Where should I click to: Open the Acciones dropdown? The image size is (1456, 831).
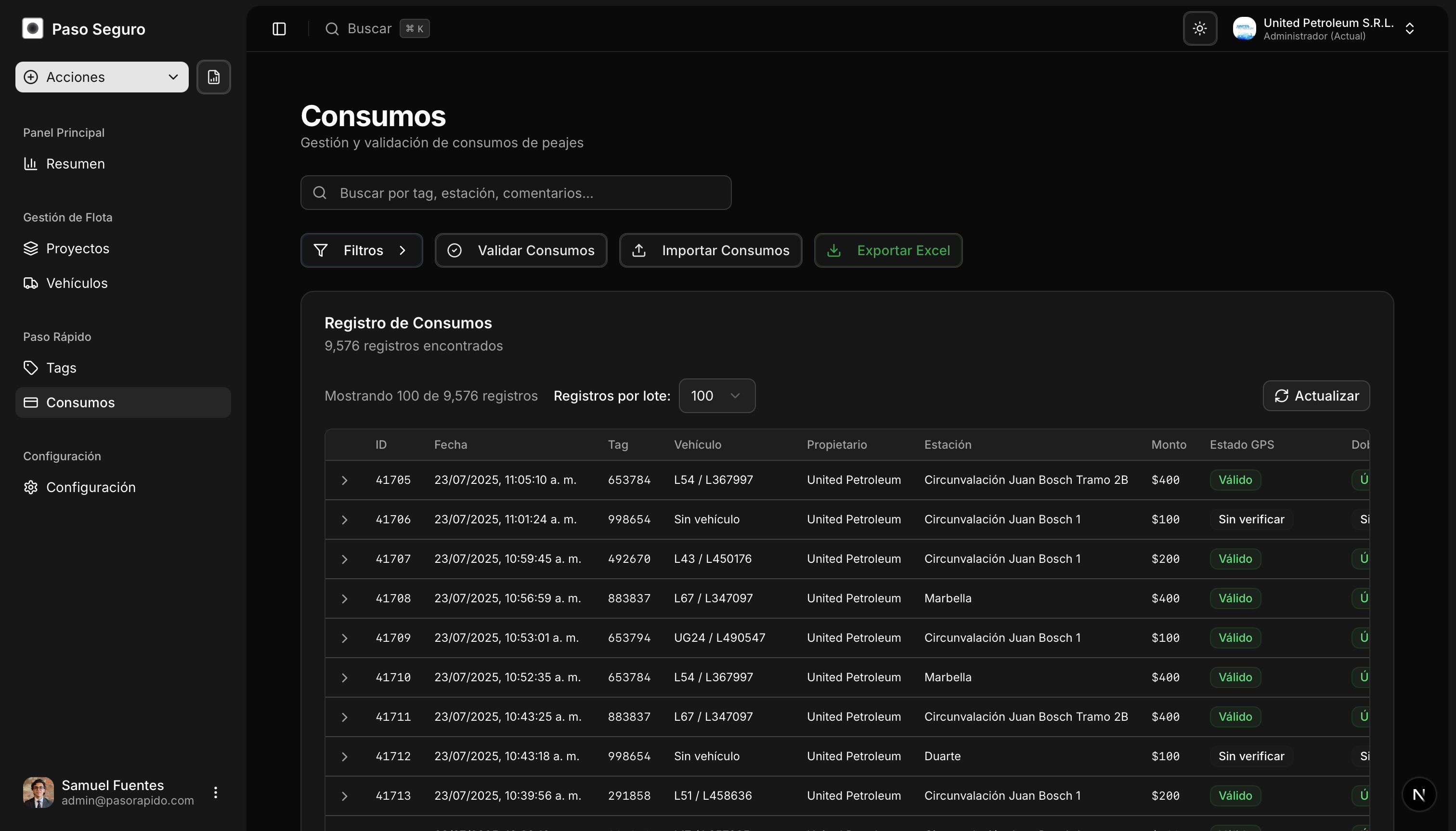click(102, 77)
